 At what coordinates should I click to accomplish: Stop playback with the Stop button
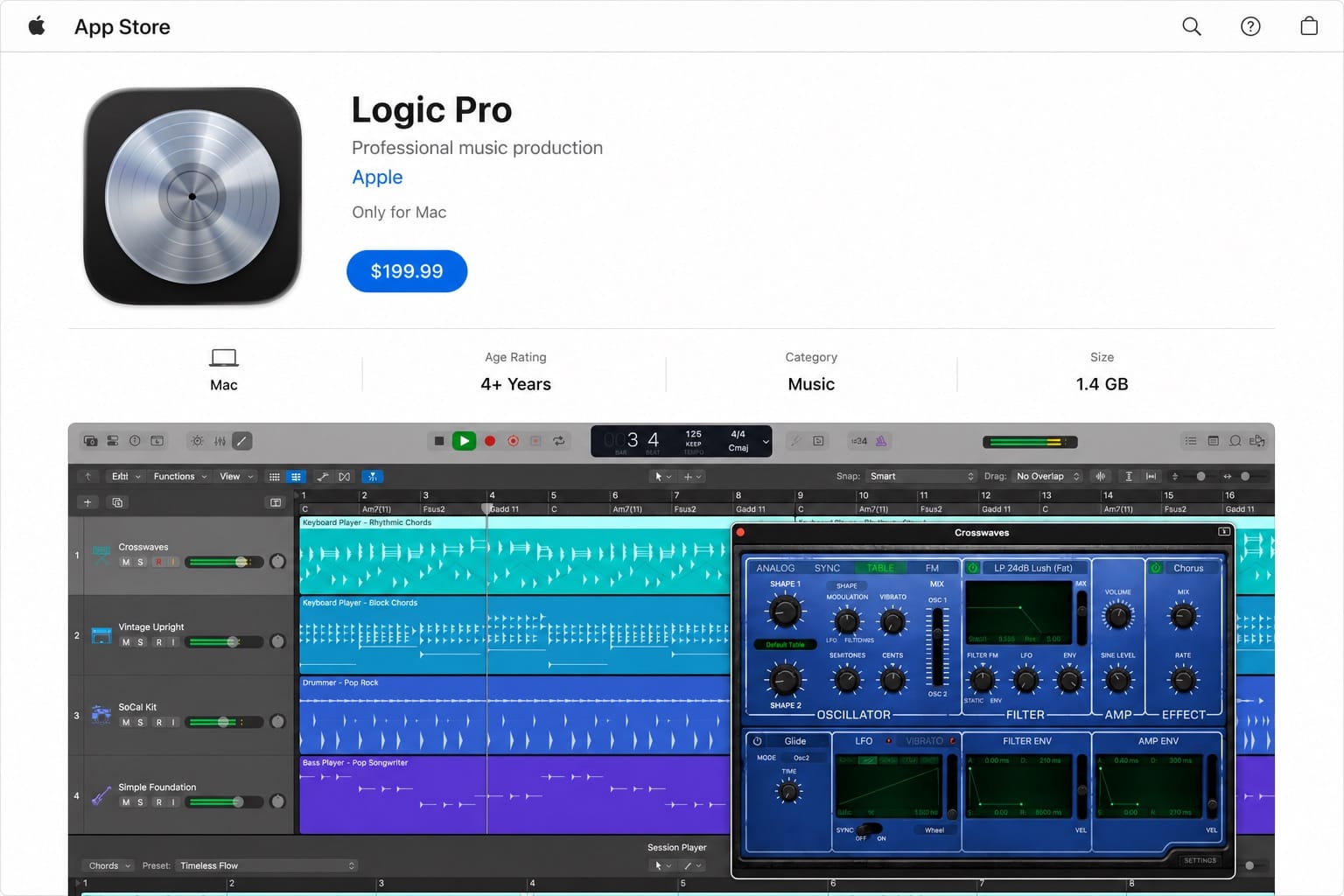coord(439,441)
